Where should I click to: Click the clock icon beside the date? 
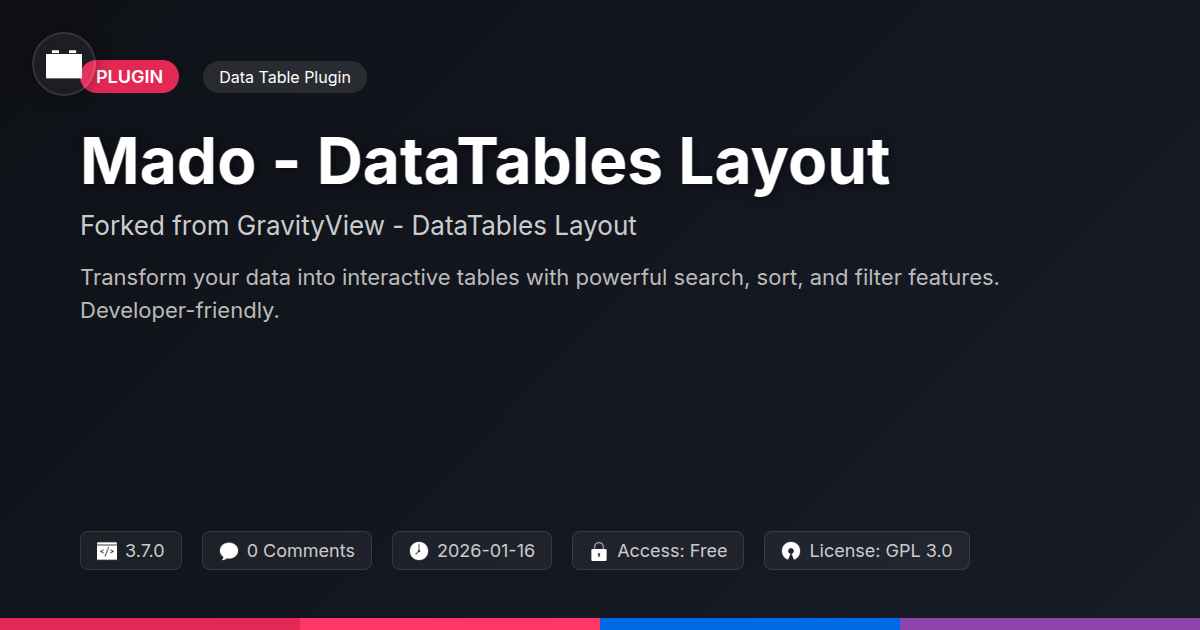pos(419,551)
